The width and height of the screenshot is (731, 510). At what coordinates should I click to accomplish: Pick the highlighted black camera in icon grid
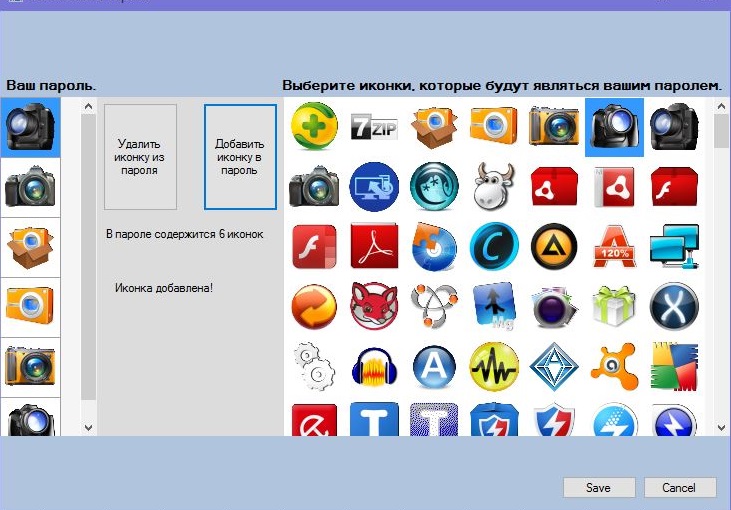614,127
